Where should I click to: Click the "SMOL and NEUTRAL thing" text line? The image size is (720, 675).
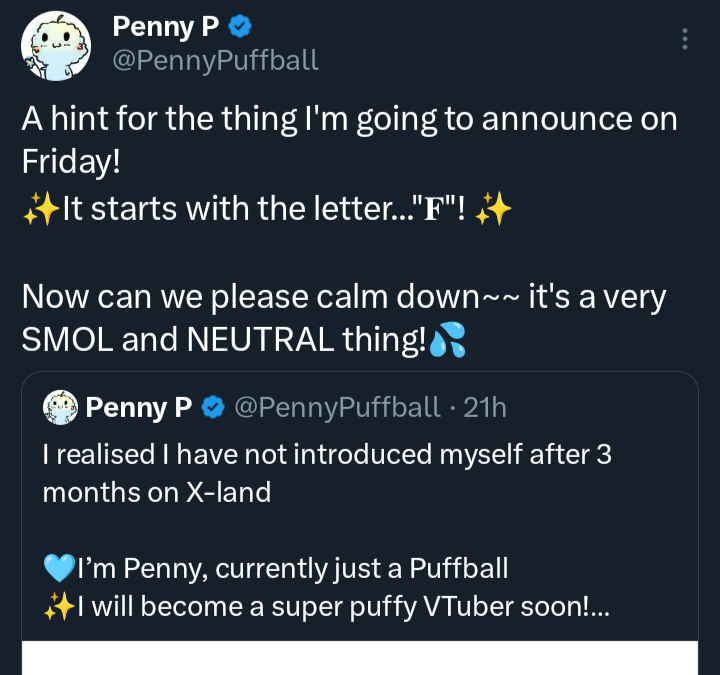[222, 341]
